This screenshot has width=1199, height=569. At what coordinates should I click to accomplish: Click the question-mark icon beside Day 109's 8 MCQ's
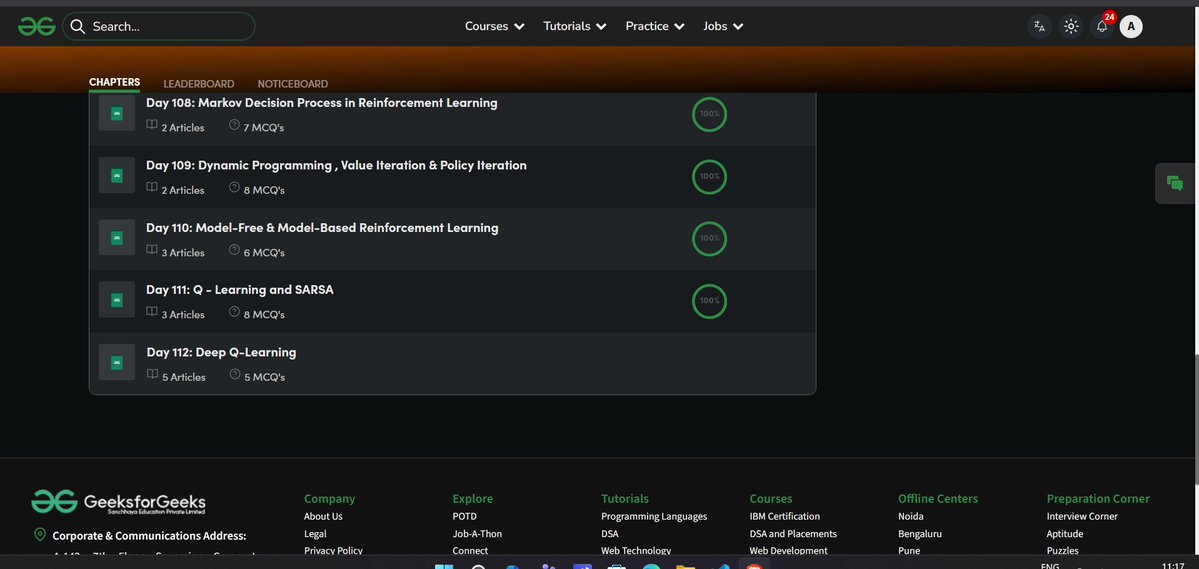click(x=235, y=188)
